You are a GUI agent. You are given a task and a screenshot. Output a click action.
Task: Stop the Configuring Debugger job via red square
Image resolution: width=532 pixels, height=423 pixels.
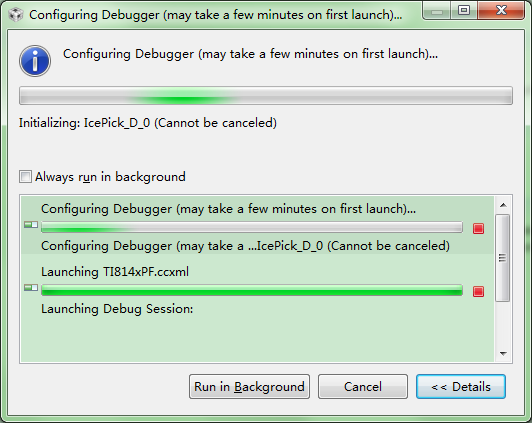point(478,229)
